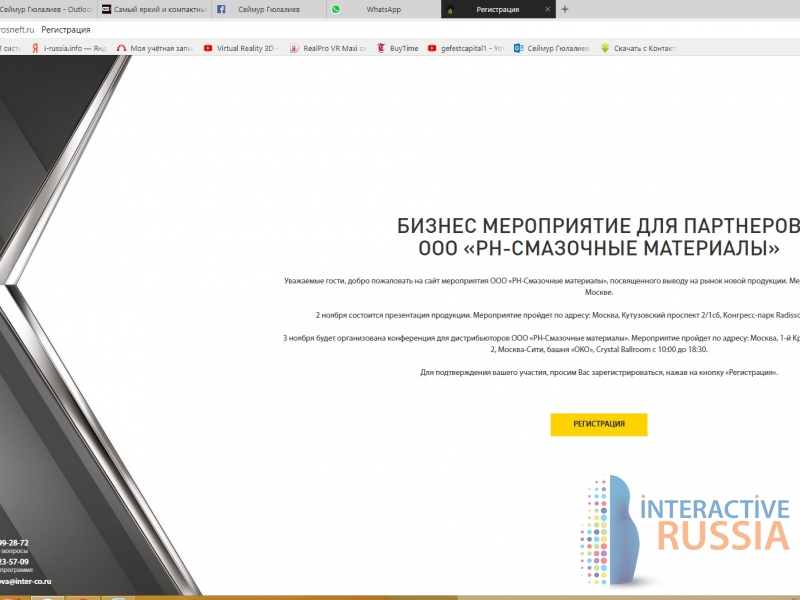Click the 'Для подтверждения вашего участия' text
Viewport: 800px width, 600px height.
(599, 372)
